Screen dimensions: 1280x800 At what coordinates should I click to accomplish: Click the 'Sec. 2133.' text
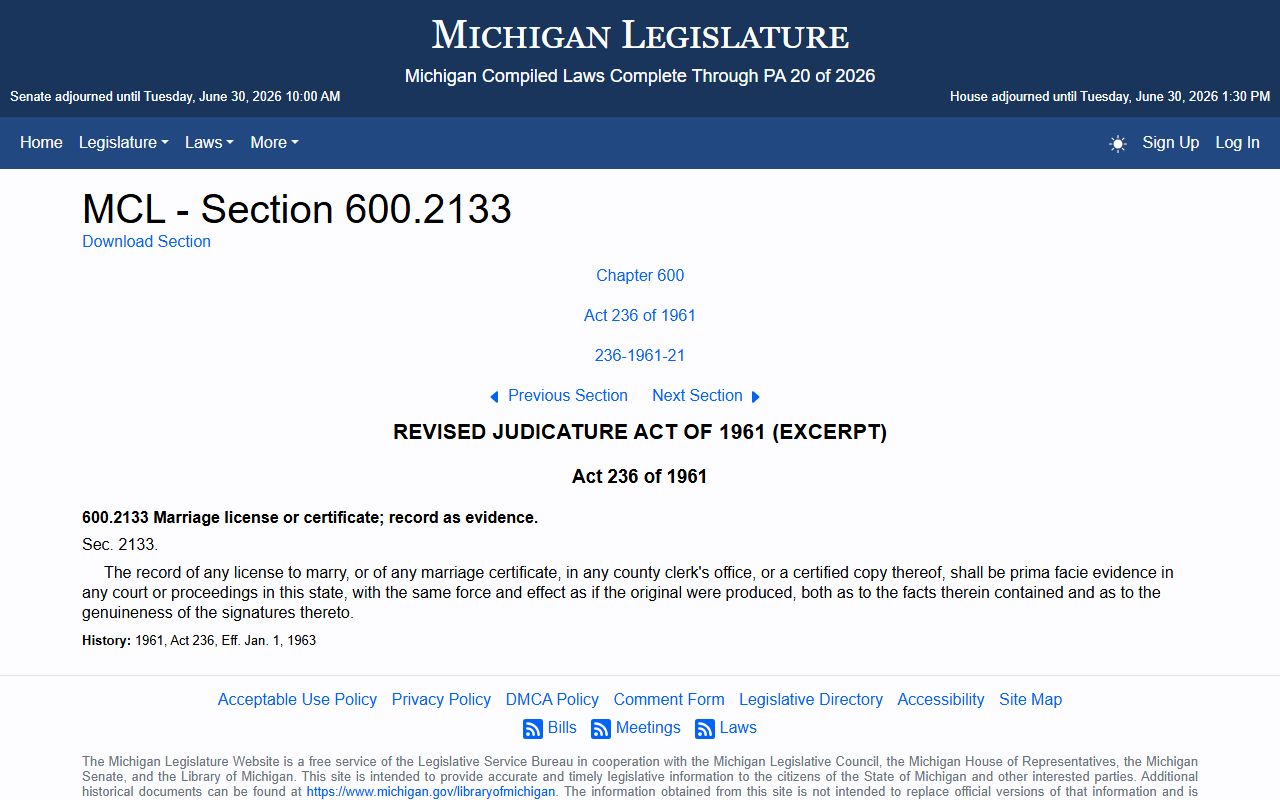120,545
